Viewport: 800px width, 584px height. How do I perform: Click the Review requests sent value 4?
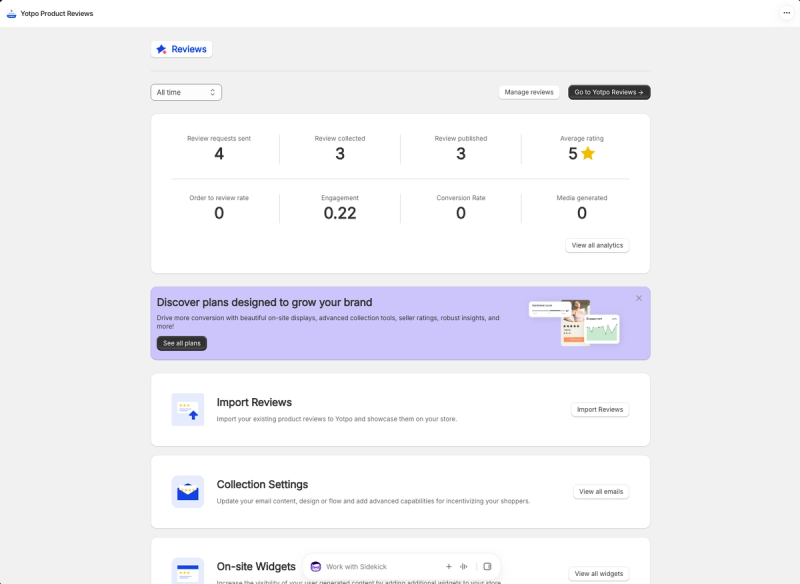(219, 154)
